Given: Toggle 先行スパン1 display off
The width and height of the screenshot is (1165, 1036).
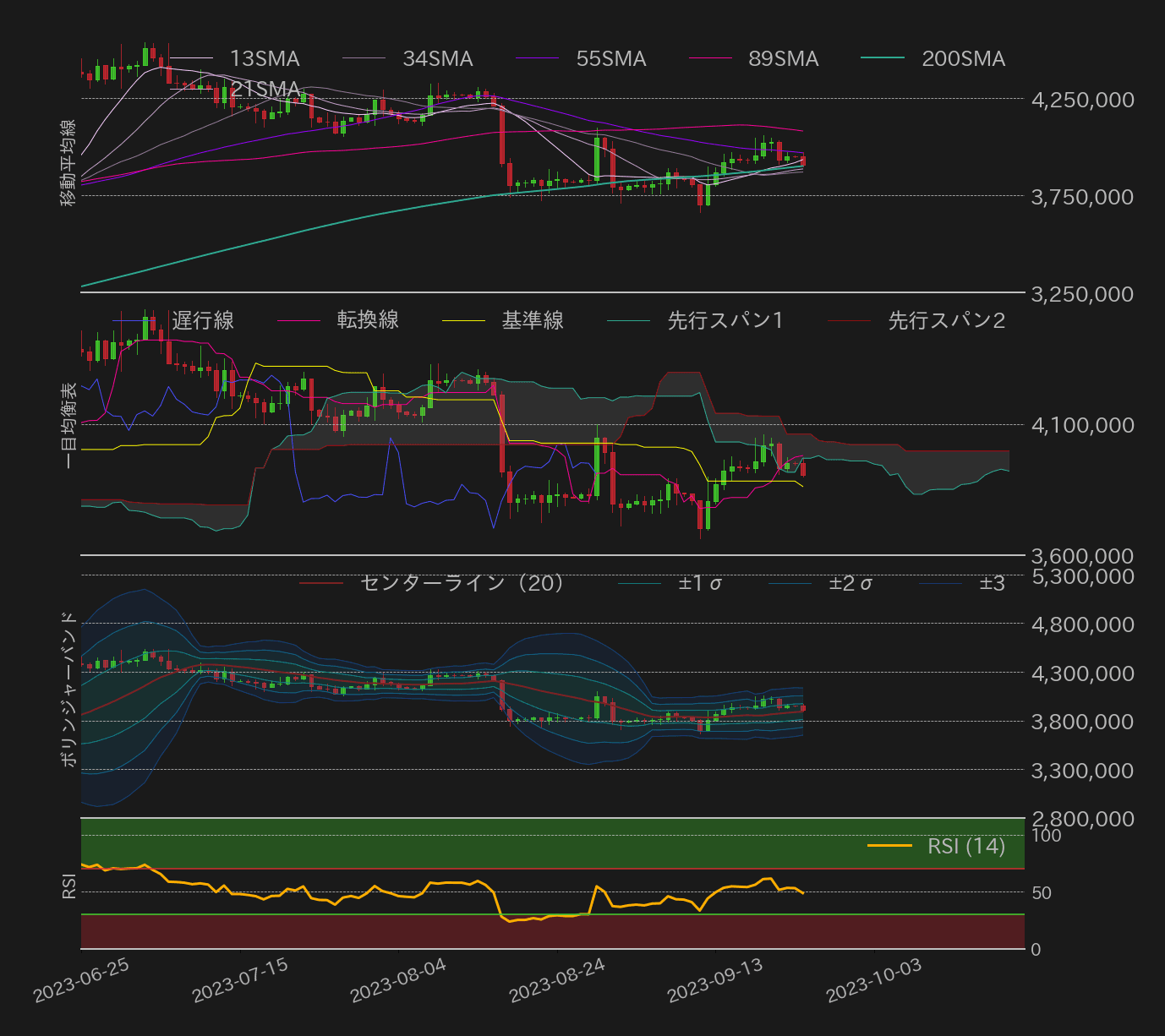Looking at the screenshot, I should point(725,321).
